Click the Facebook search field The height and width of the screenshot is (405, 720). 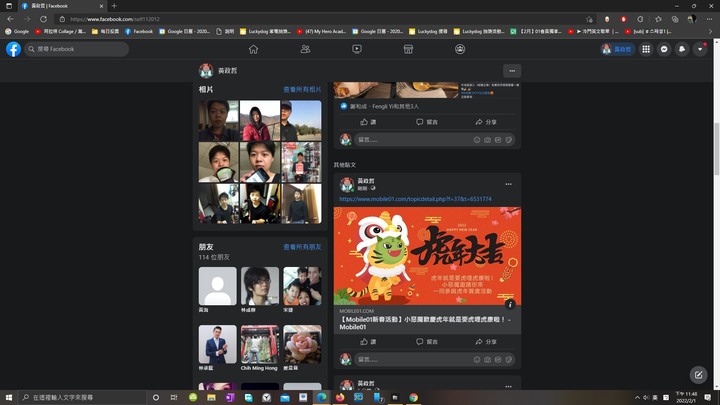pos(77,49)
